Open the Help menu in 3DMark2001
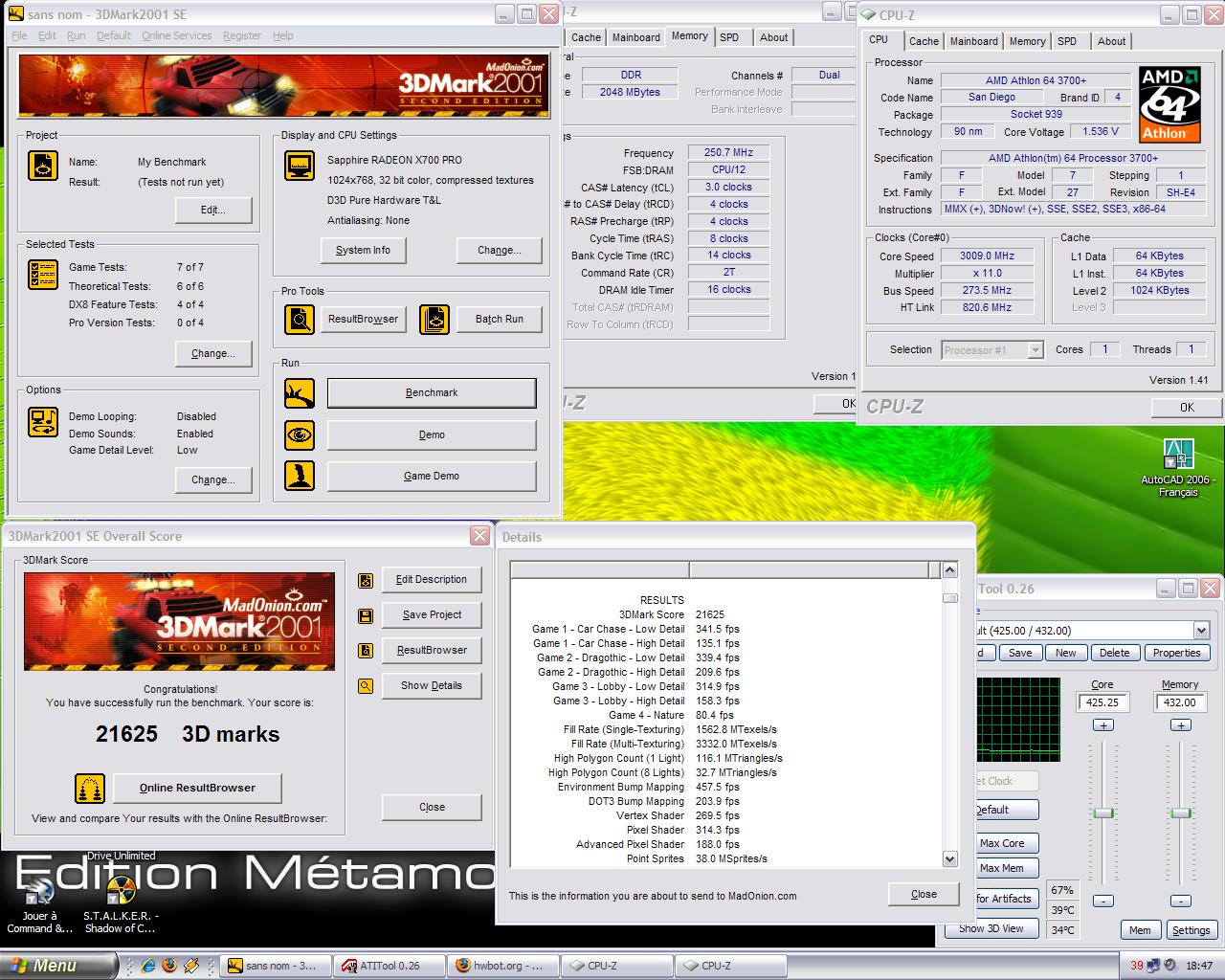1225x980 pixels. [x=283, y=35]
